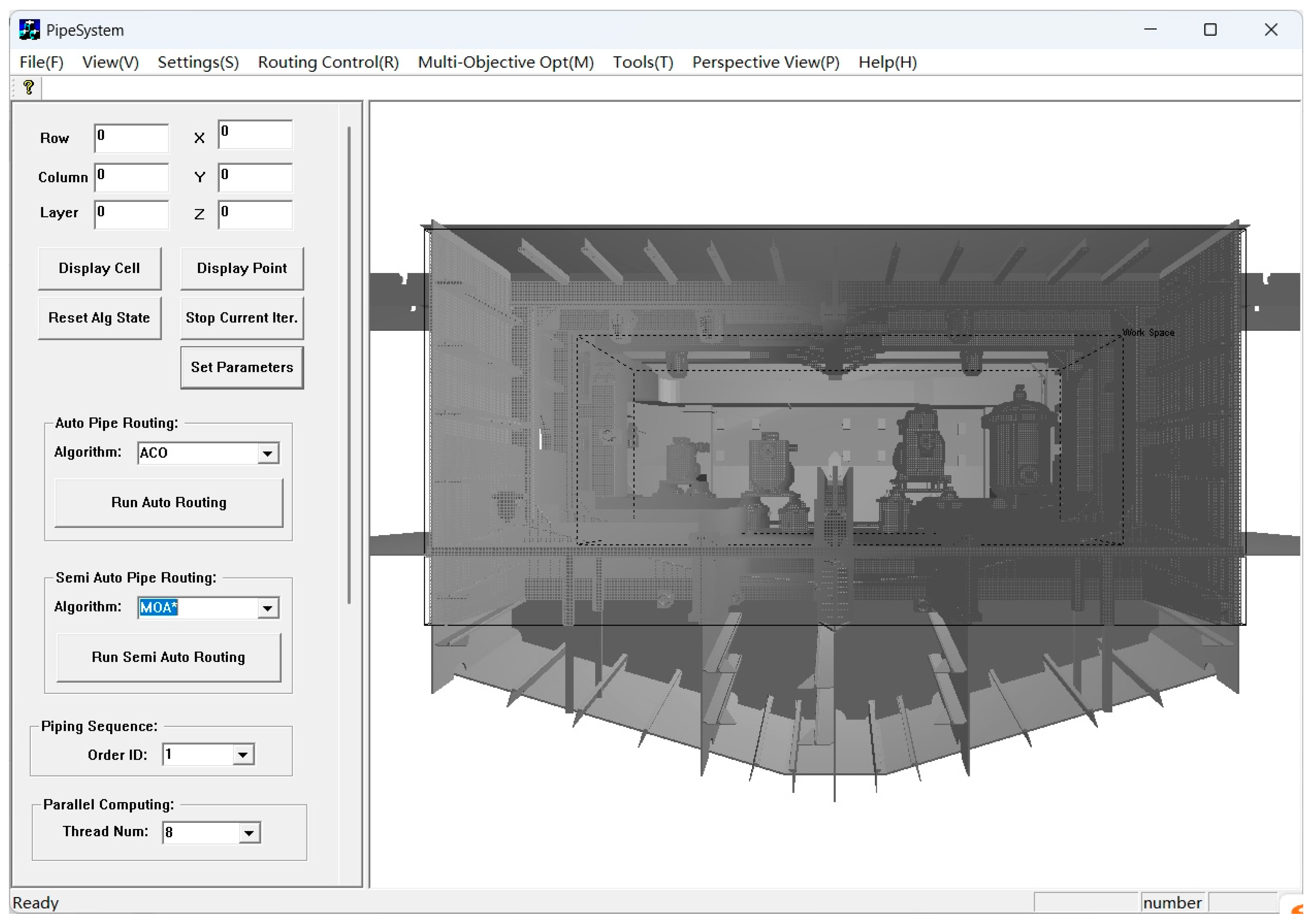This screenshot has height=924, width=1311.
Task: Click Stop Current Iter. button
Action: click(241, 318)
